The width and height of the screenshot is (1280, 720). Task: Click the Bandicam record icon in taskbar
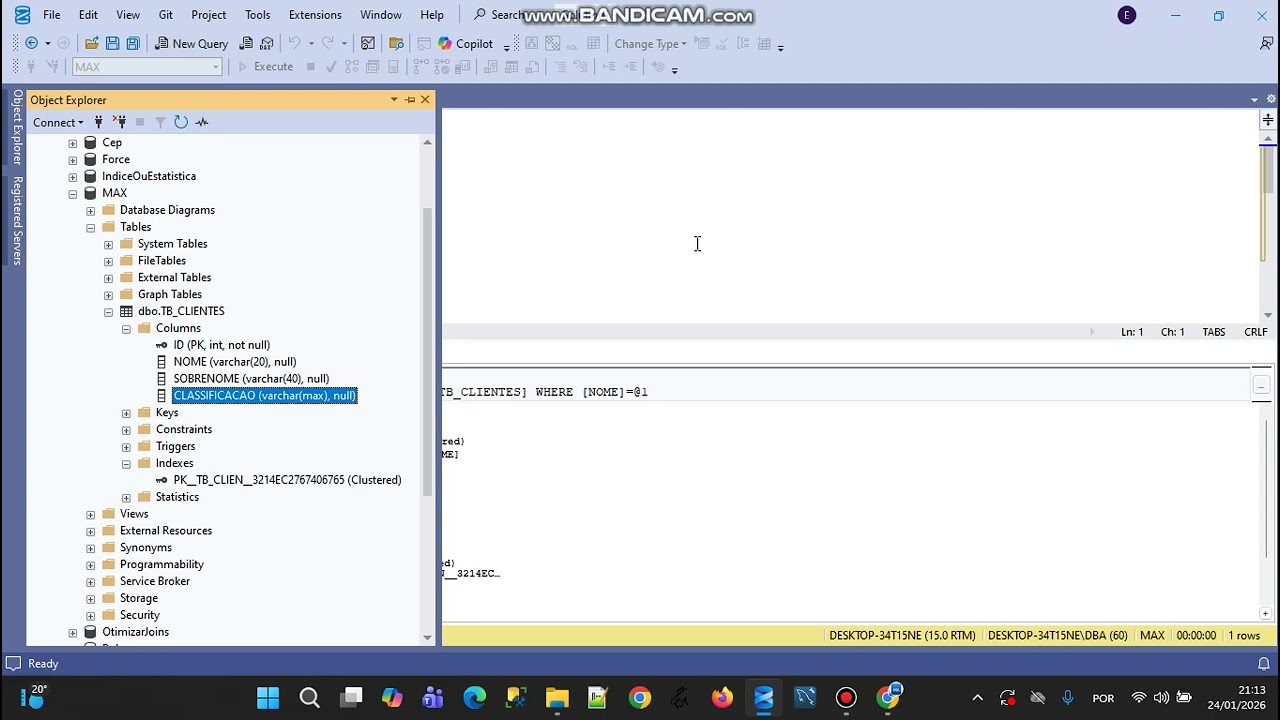click(x=846, y=698)
